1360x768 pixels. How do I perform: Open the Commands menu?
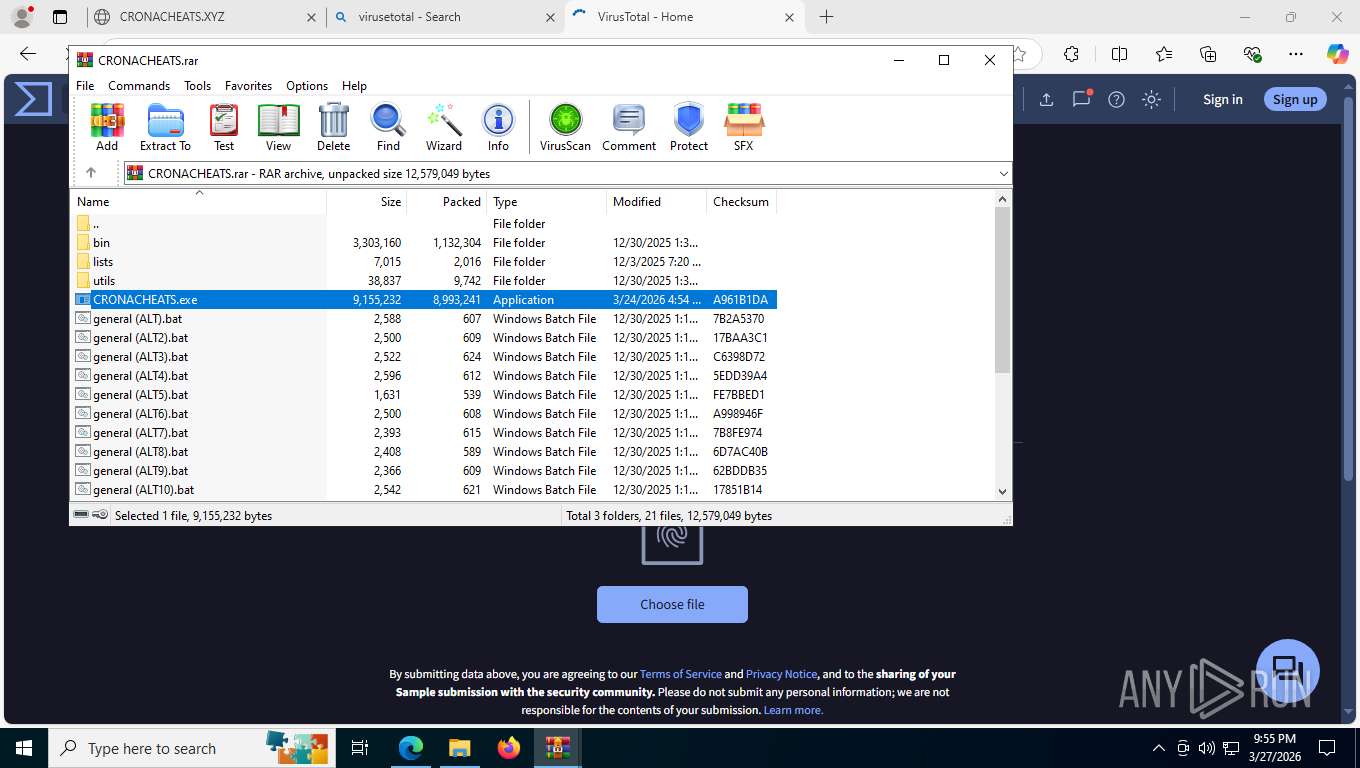(x=139, y=86)
